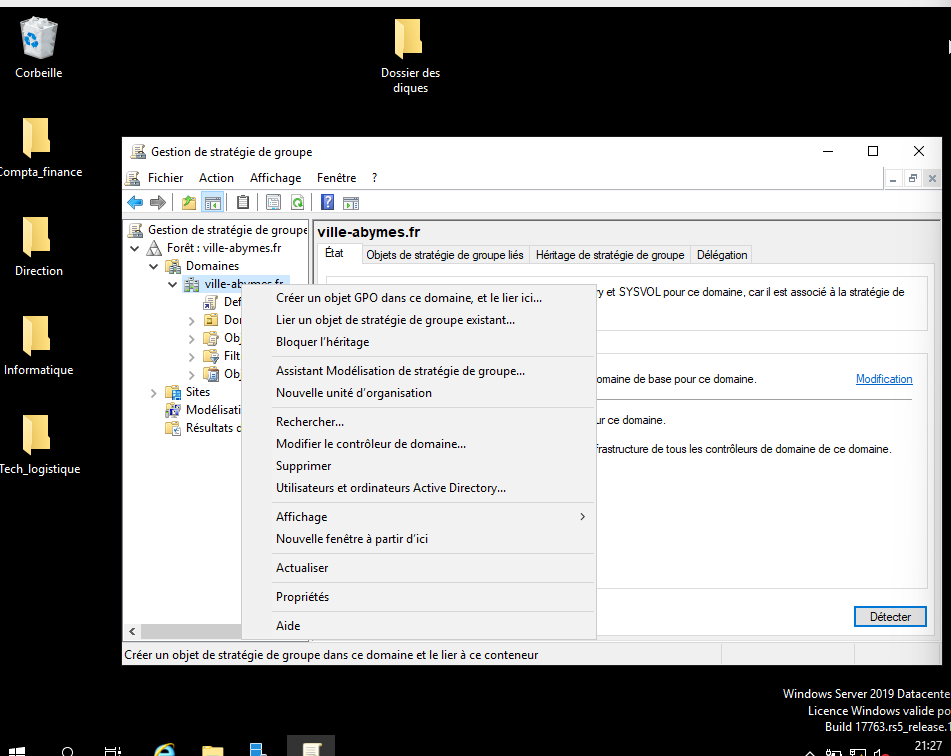Switch to the Délégation tab
This screenshot has width=951, height=756.
pyautogui.click(x=722, y=255)
